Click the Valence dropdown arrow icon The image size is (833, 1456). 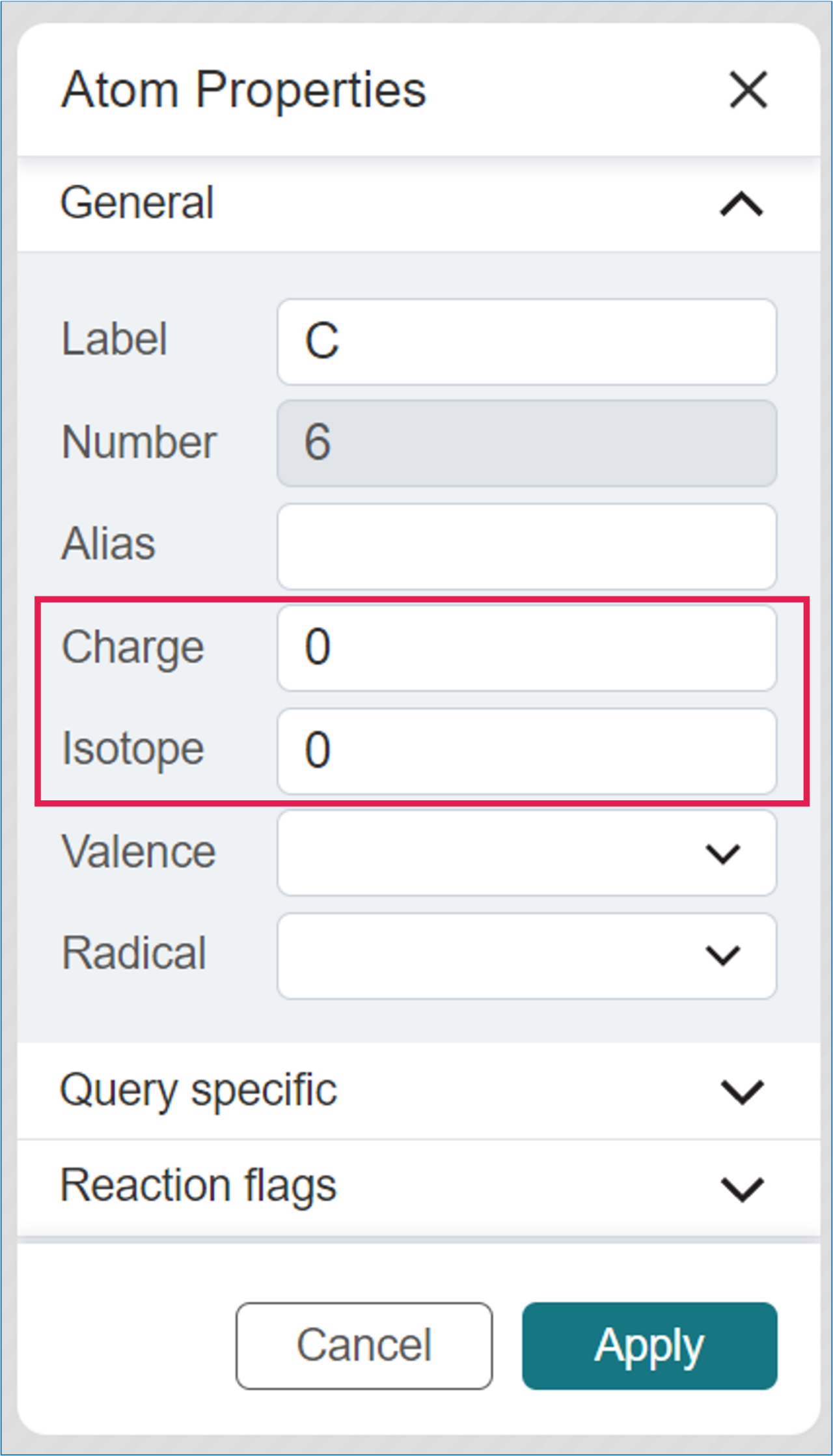(x=723, y=854)
